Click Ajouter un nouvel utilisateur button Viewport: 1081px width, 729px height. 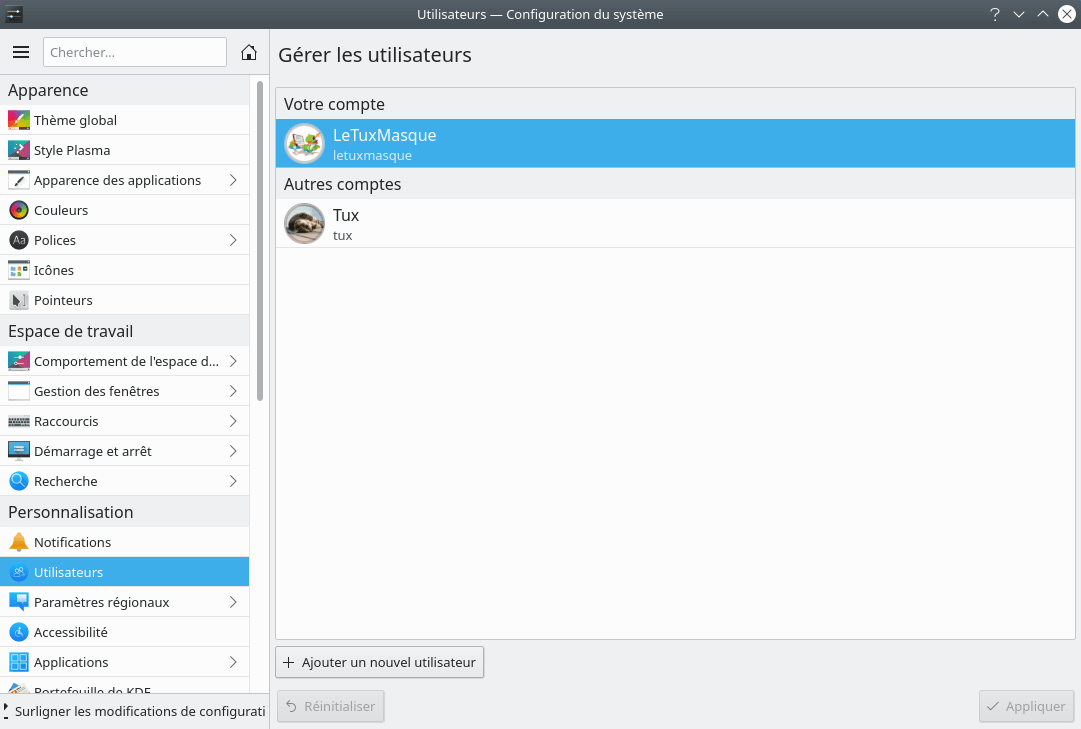[x=379, y=662]
